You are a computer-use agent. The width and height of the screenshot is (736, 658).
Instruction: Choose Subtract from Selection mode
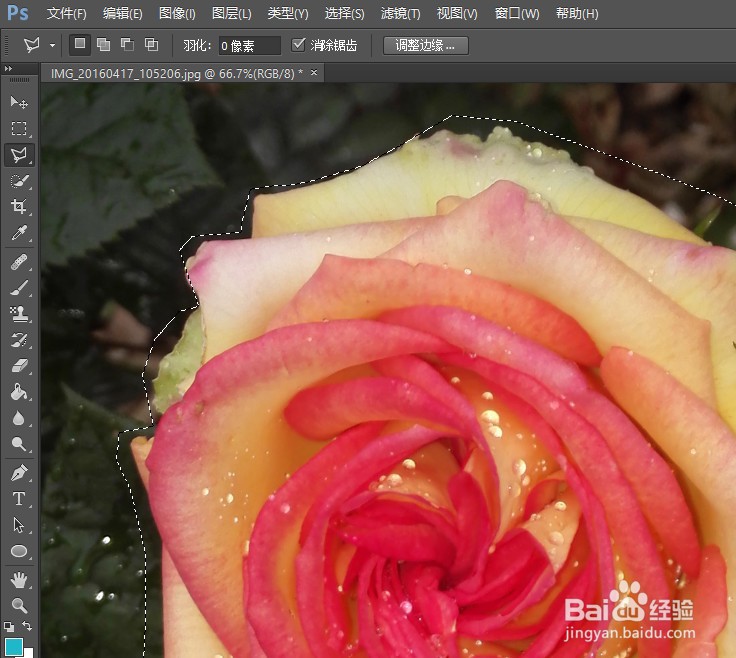coord(127,45)
